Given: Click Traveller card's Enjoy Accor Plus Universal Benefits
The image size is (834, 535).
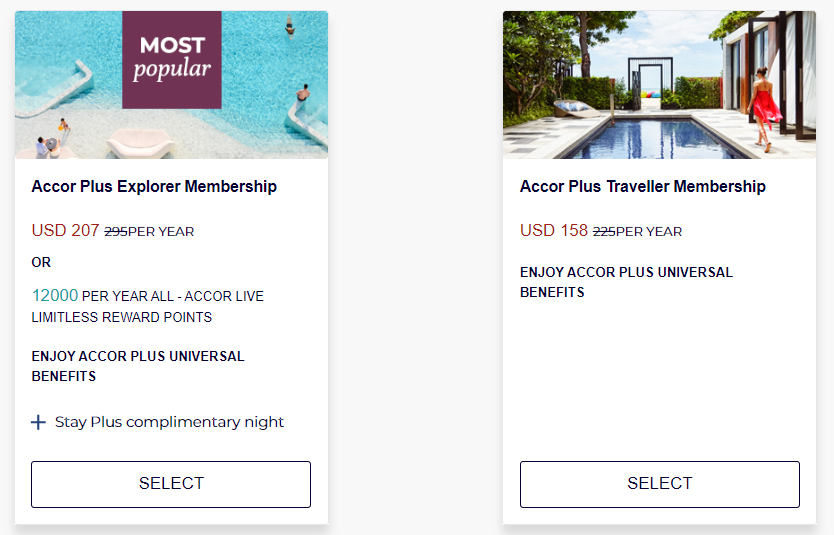Looking at the screenshot, I should point(626,282).
